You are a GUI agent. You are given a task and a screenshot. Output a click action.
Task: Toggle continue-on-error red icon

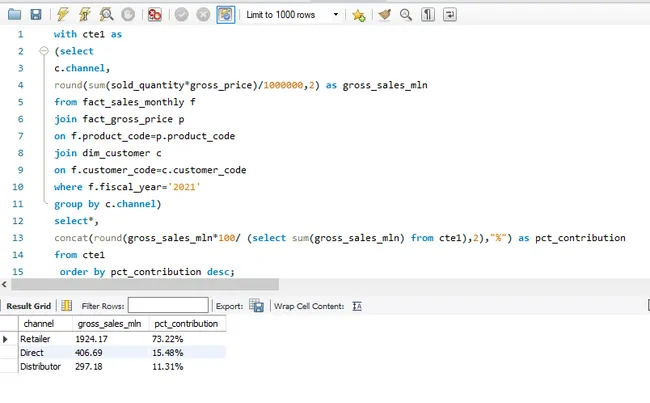[x=155, y=15]
